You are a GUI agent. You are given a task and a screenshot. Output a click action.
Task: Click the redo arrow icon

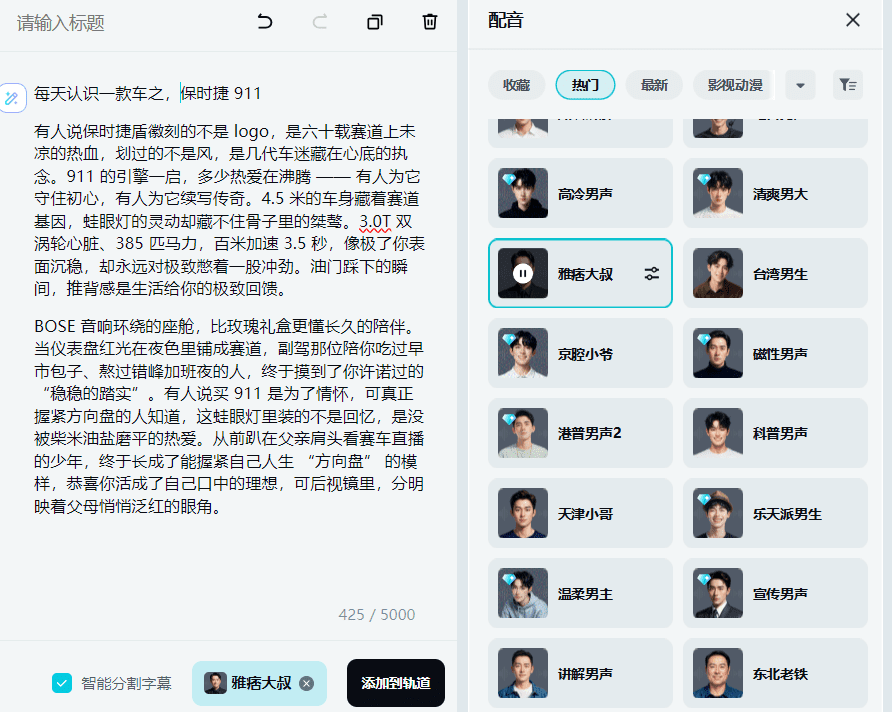point(320,22)
